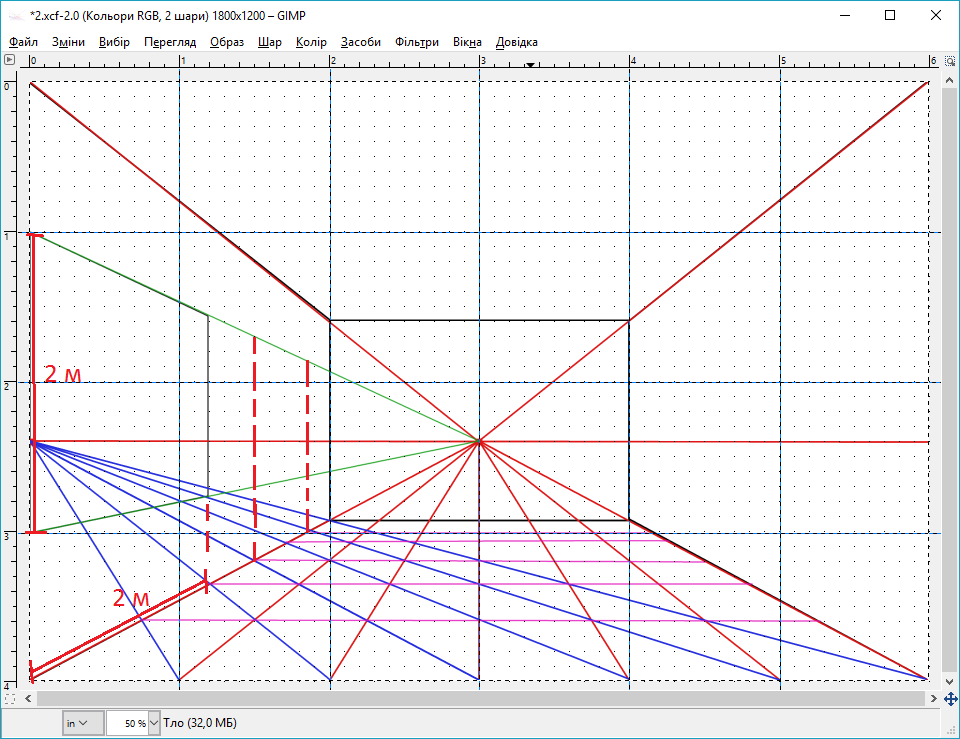Viewport: 960px width, 739px height.
Task: Click the zoom field showing 50 %
Action: coord(127,723)
